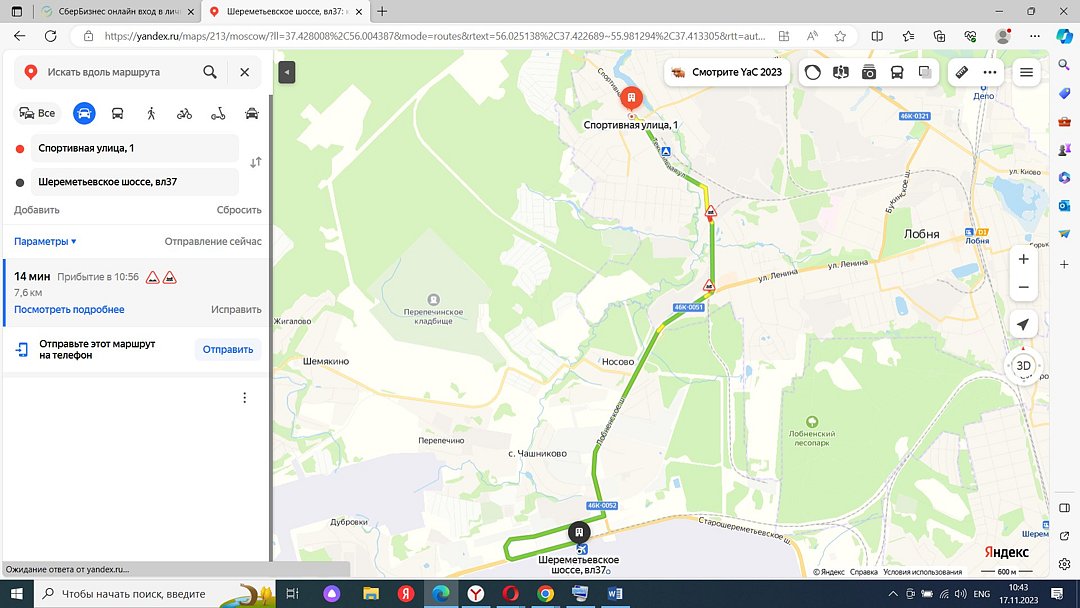1080x608 pixels.
Task: Select the scooter route icon
Action: pyautogui.click(x=218, y=114)
